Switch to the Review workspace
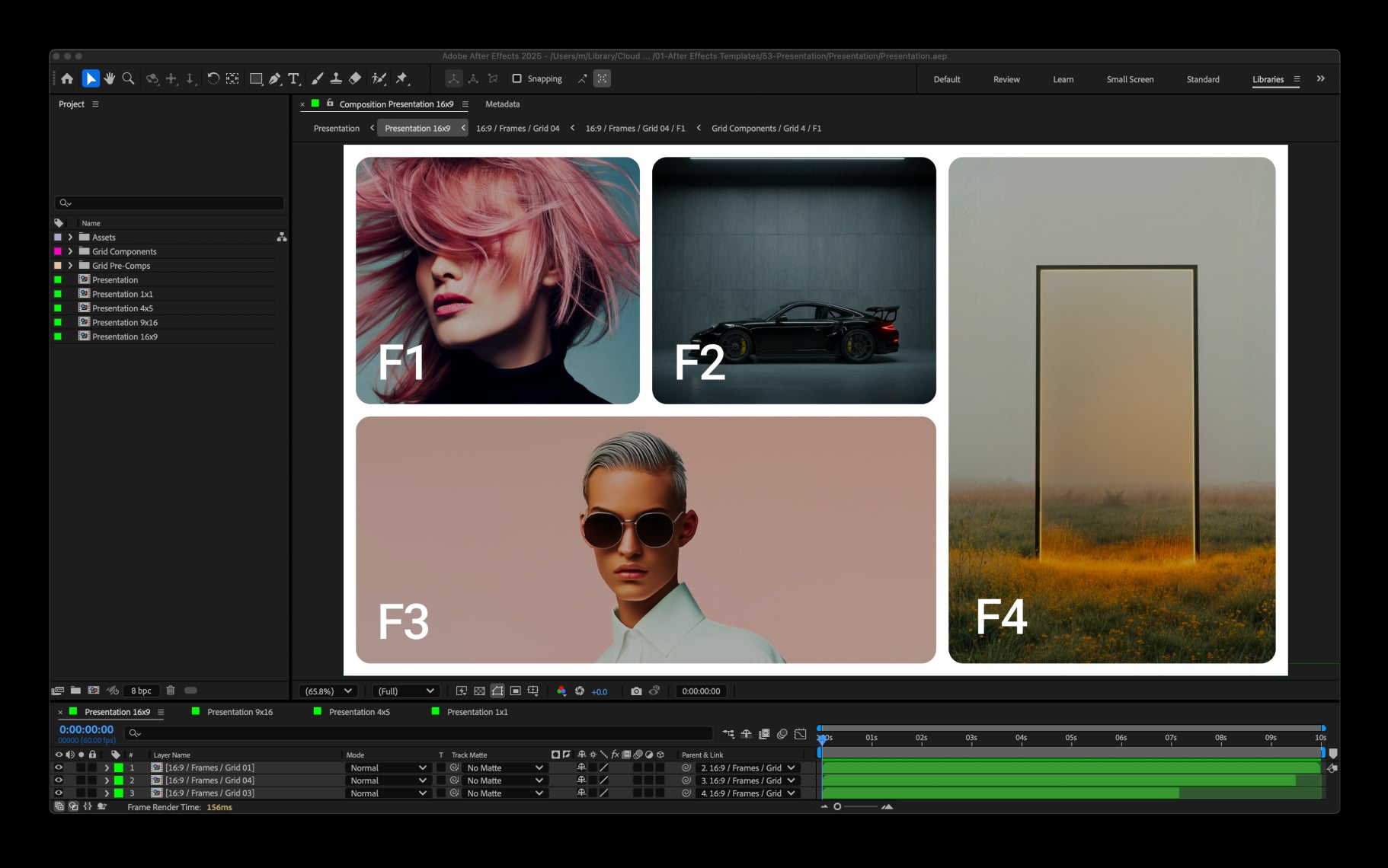1388x868 pixels. point(1006,79)
